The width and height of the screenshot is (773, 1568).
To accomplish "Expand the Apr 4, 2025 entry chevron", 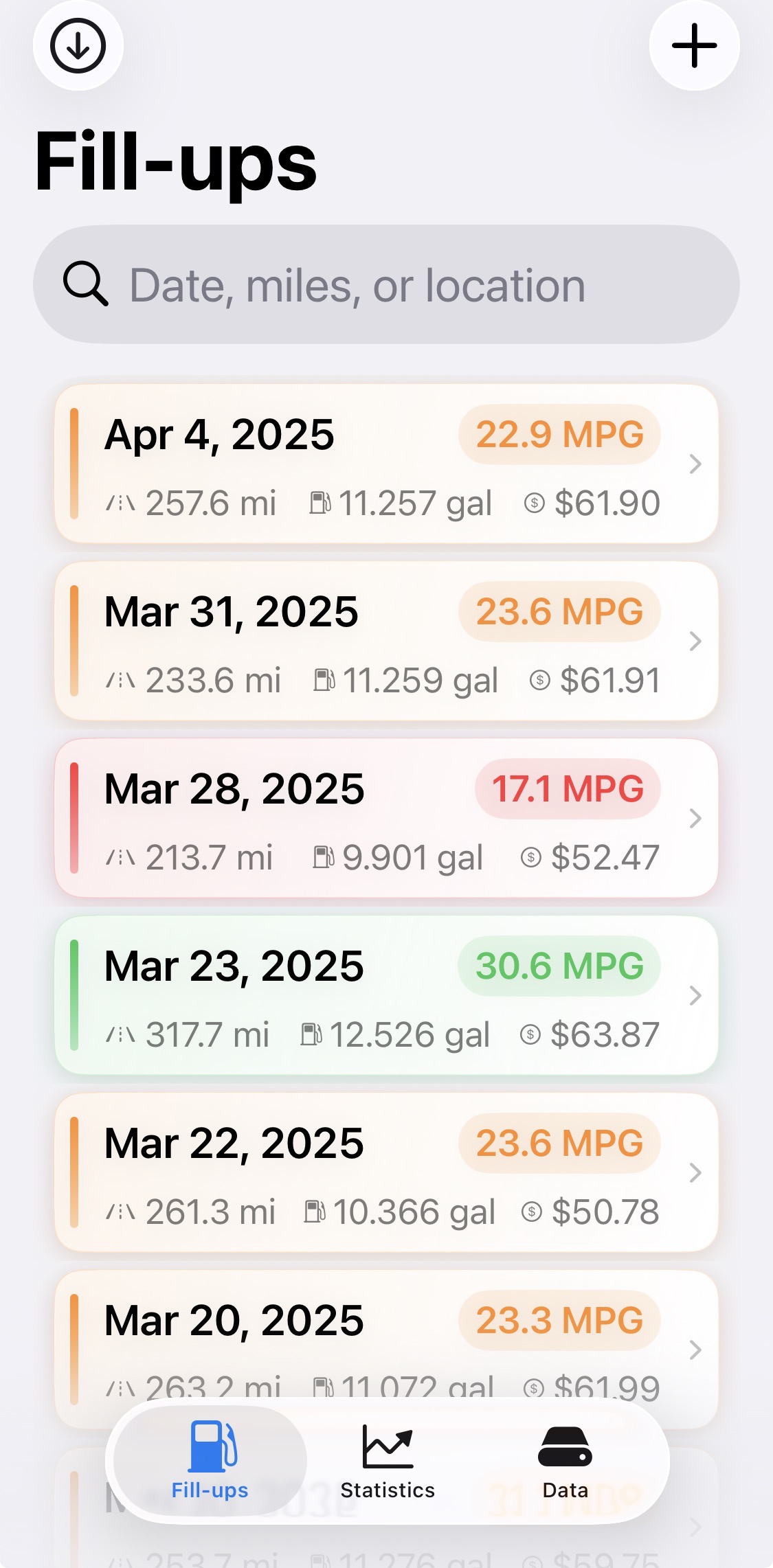I will [695, 464].
